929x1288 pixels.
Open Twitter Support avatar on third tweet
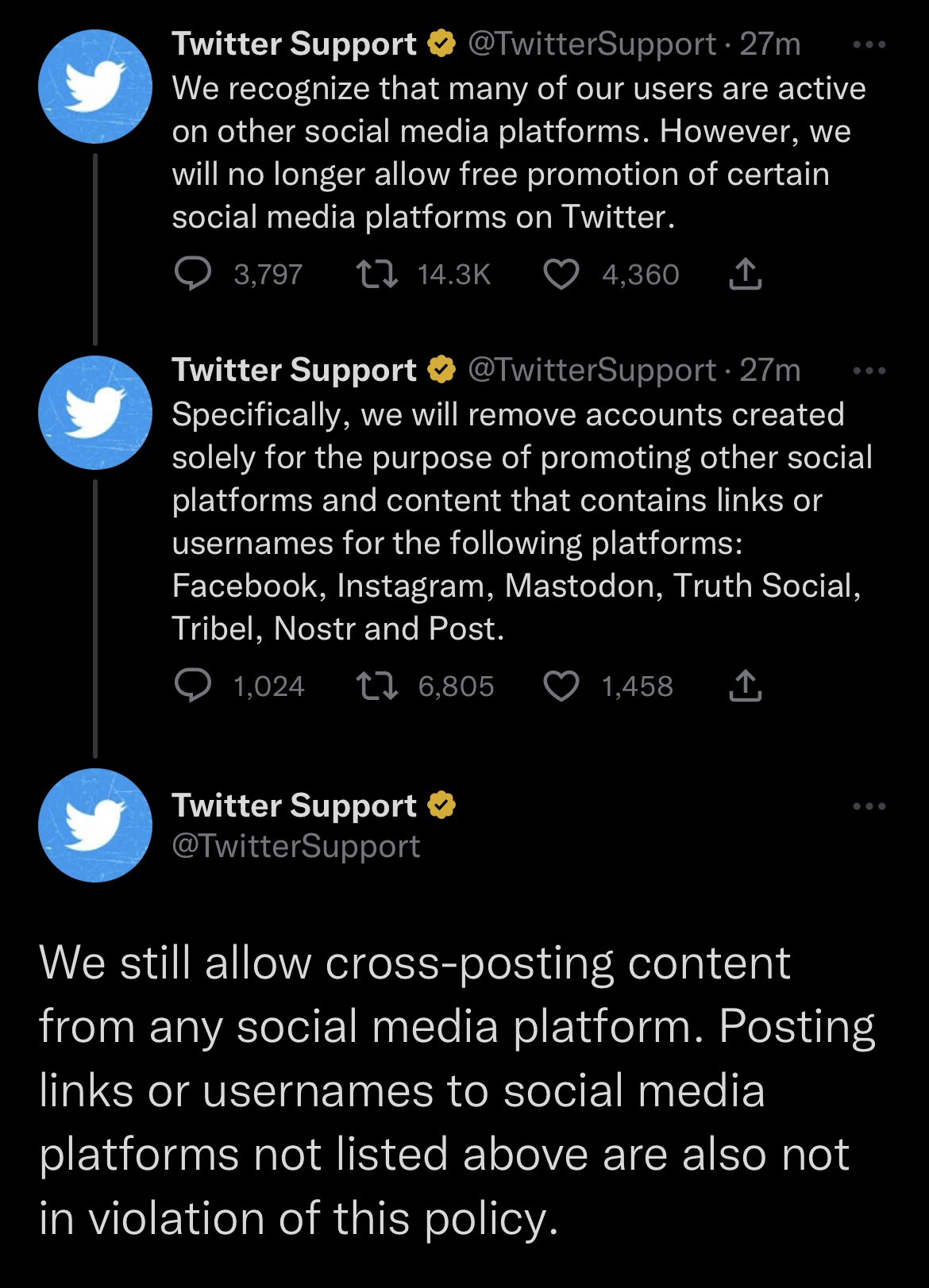tap(95, 825)
